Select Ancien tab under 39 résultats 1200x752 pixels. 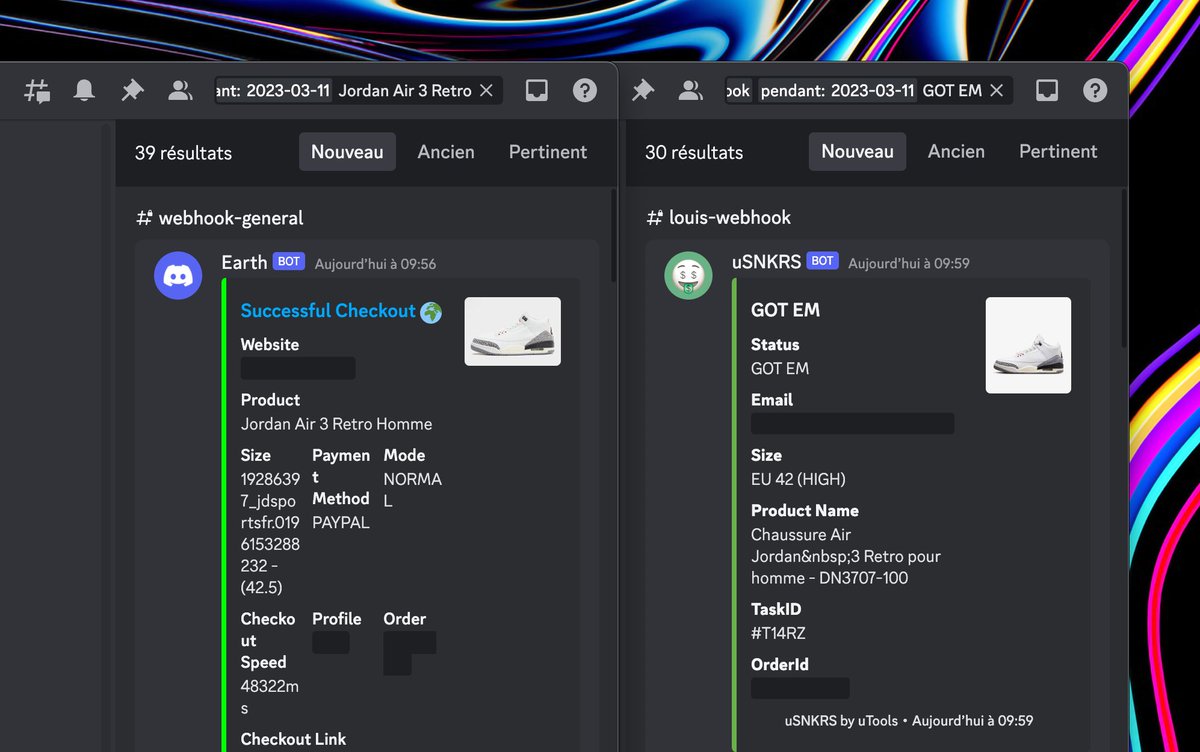pos(446,152)
